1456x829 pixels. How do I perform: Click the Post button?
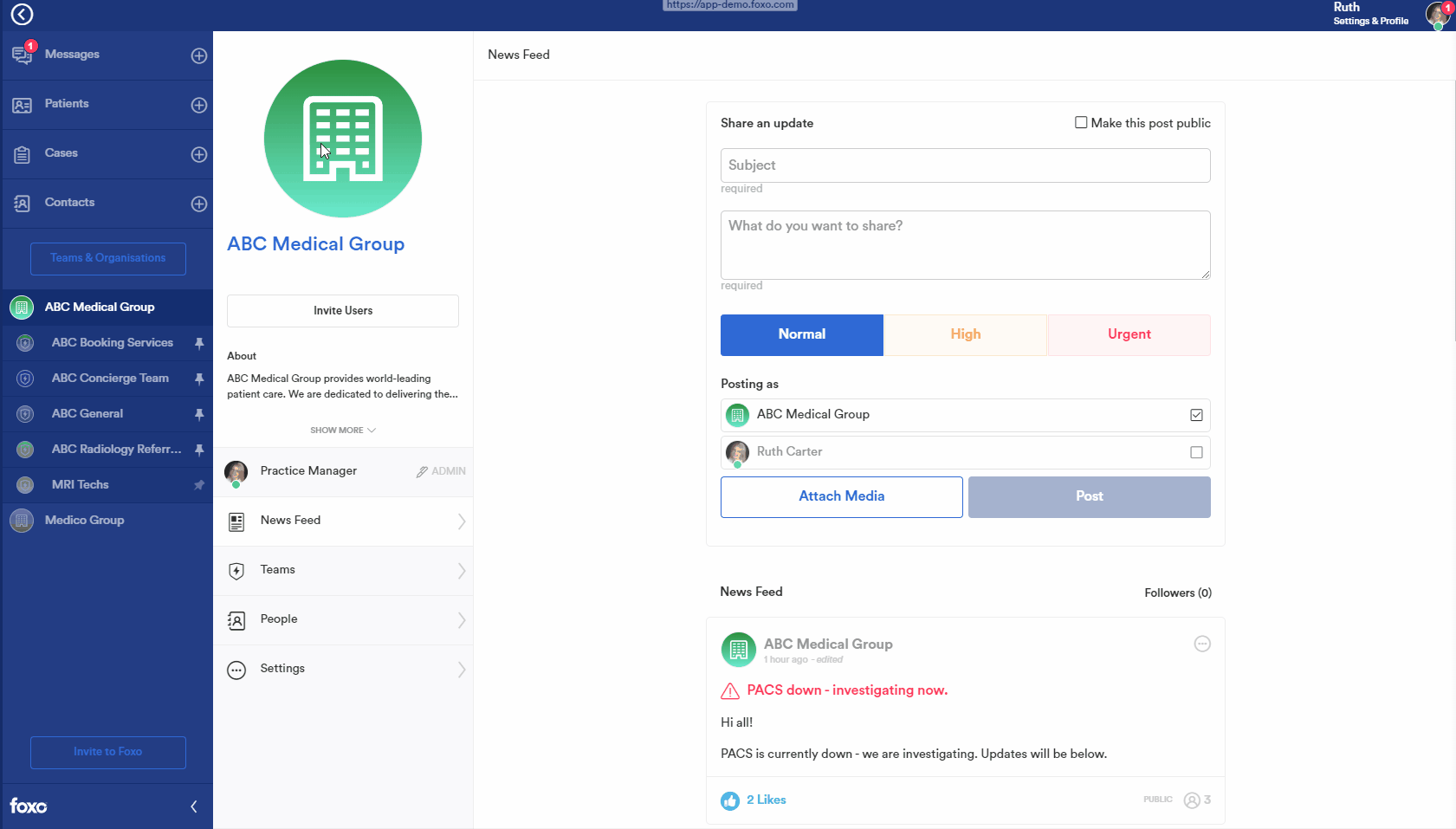[x=1090, y=497]
